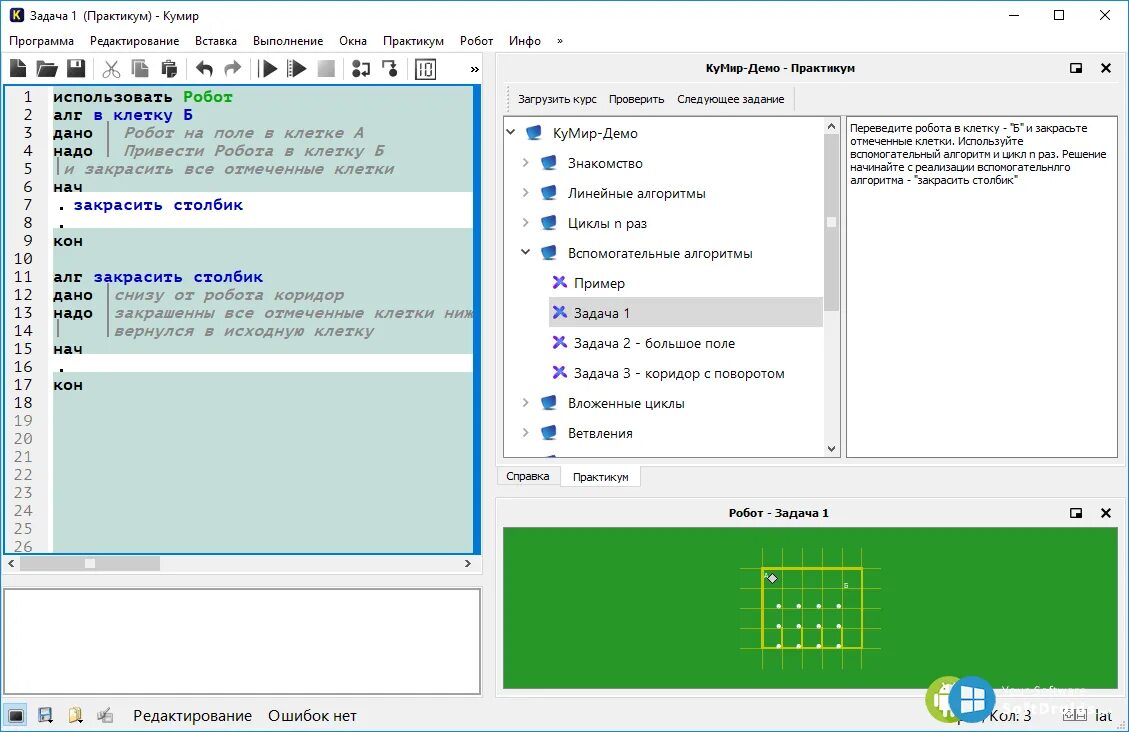The image size is (1129, 732).
Task: Collapse the КуМир-Демо root node
Action: pos(510,132)
